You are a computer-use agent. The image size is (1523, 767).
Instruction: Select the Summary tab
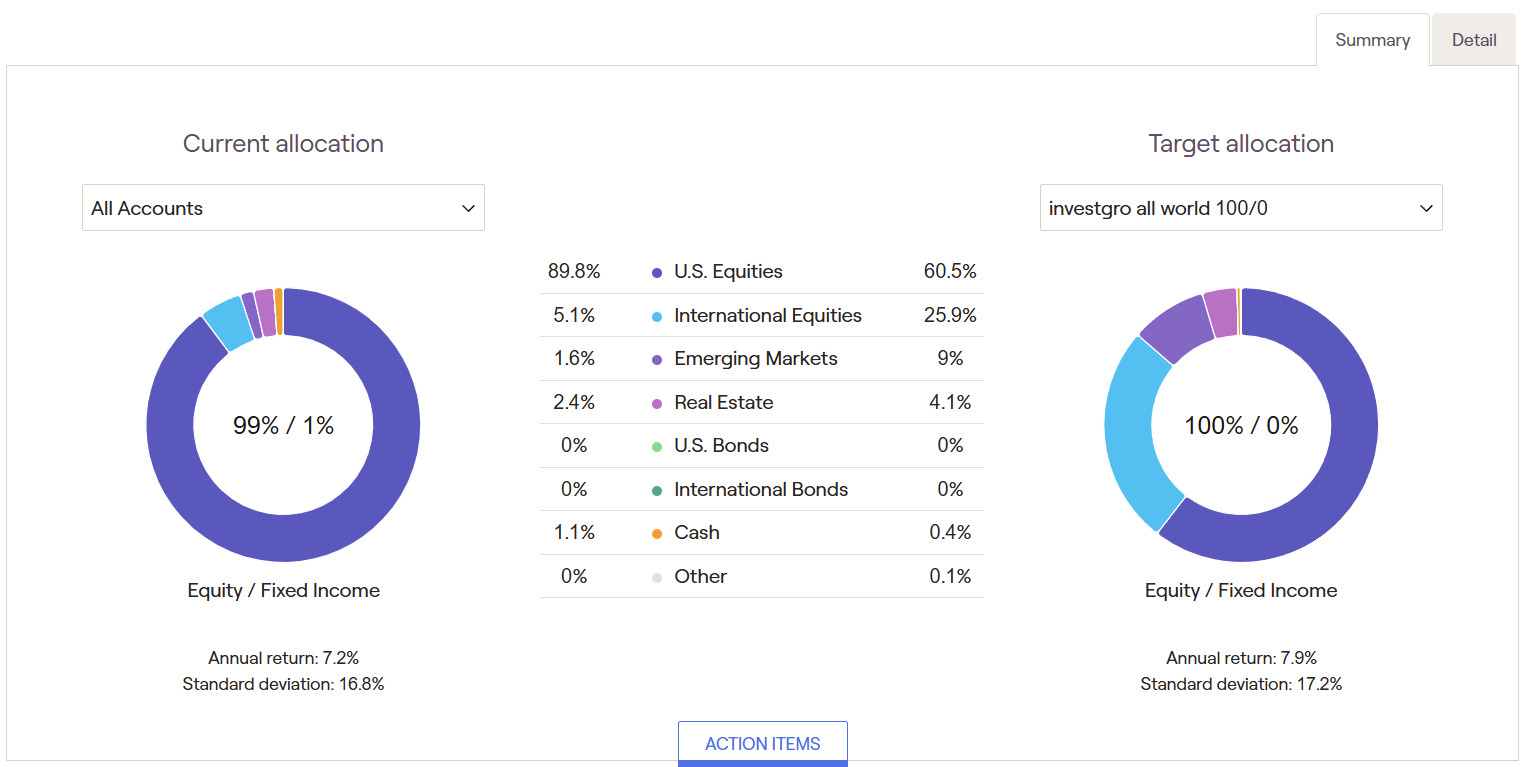[x=1372, y=40]
